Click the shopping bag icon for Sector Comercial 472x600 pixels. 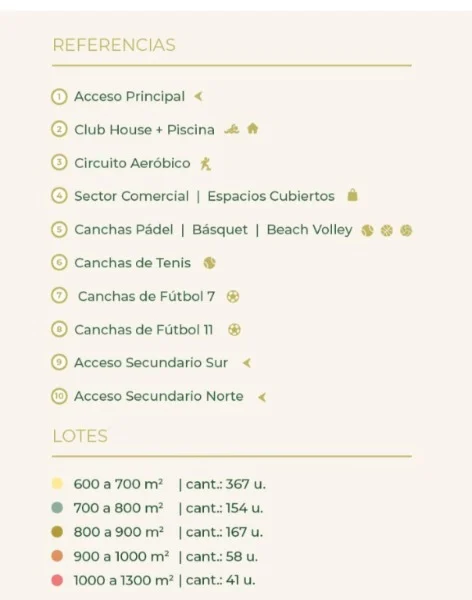[352, 195]
